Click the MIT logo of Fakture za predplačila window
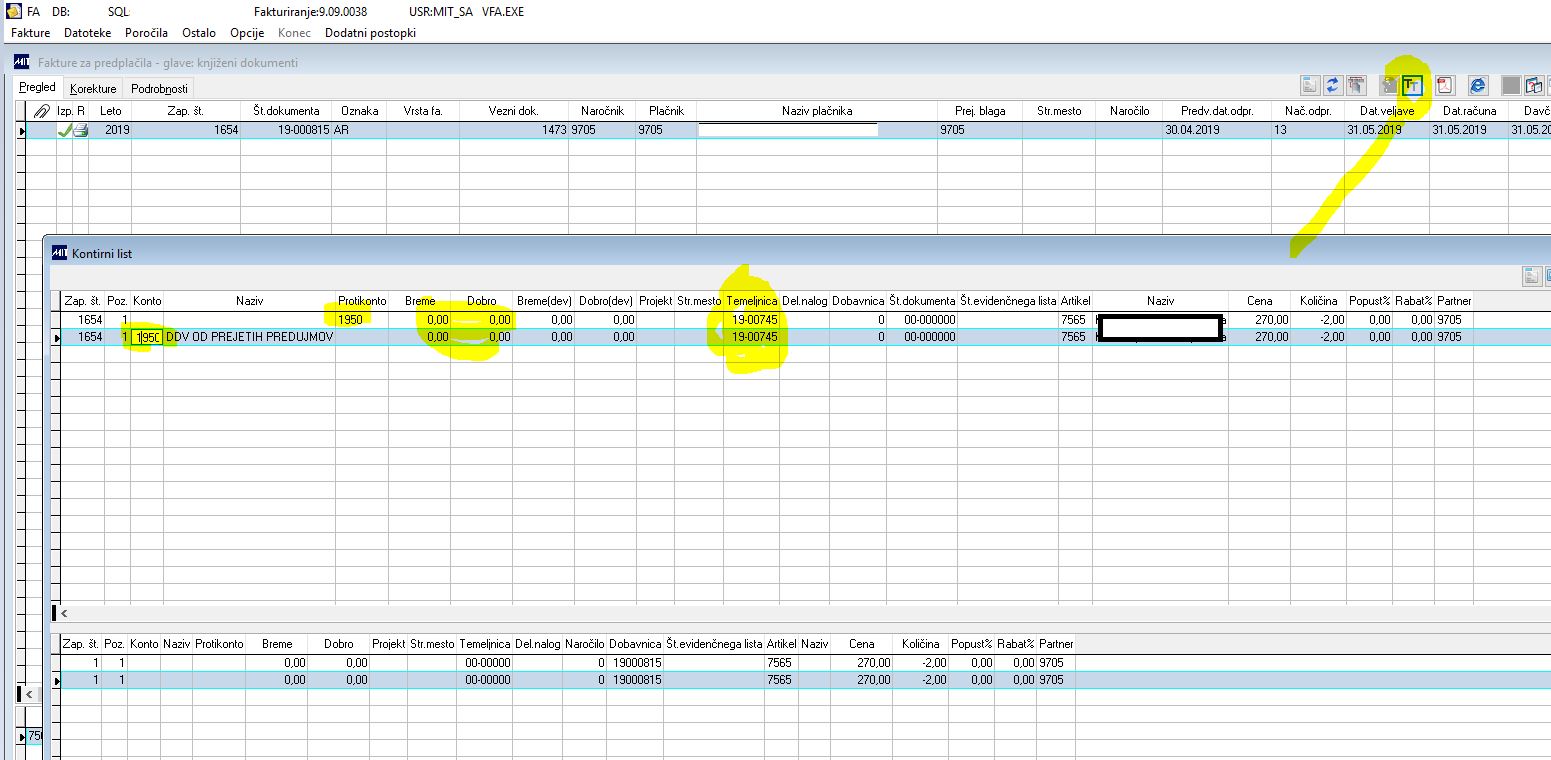Viewport: 1551px width, 760px height. pos(23,62)
